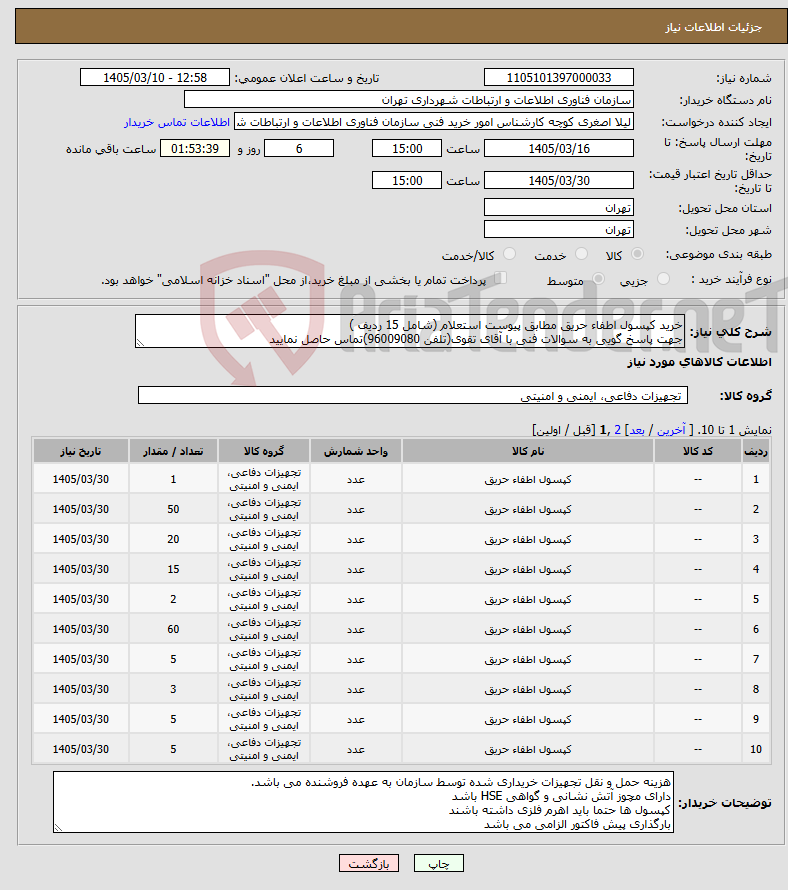Image resolution: width=788 pixels, height=890 pixels.
Task: Click the response deadline time 15:00 field
Action: (407, 149)
